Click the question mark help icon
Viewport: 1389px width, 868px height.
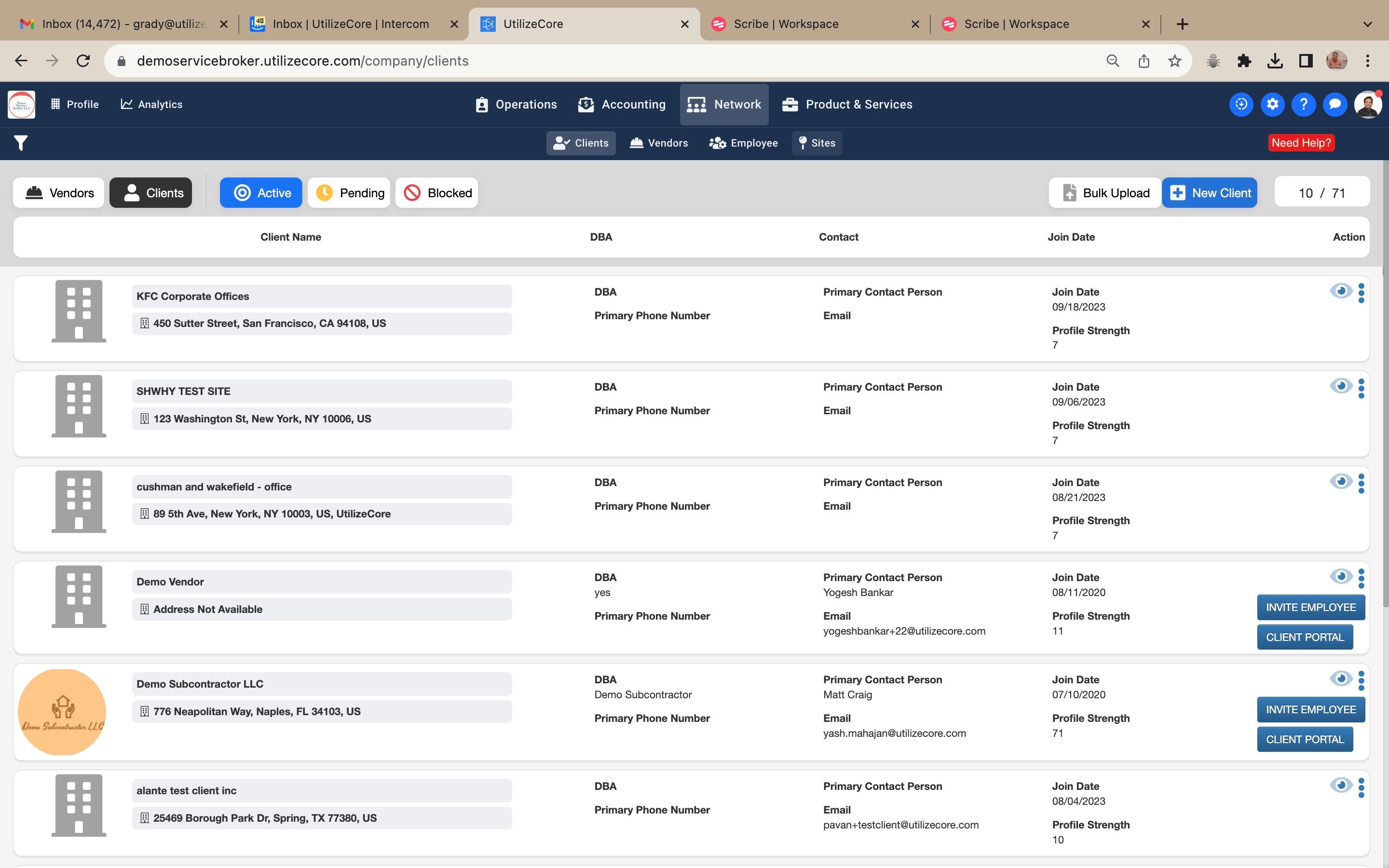tap(1304, 105)
